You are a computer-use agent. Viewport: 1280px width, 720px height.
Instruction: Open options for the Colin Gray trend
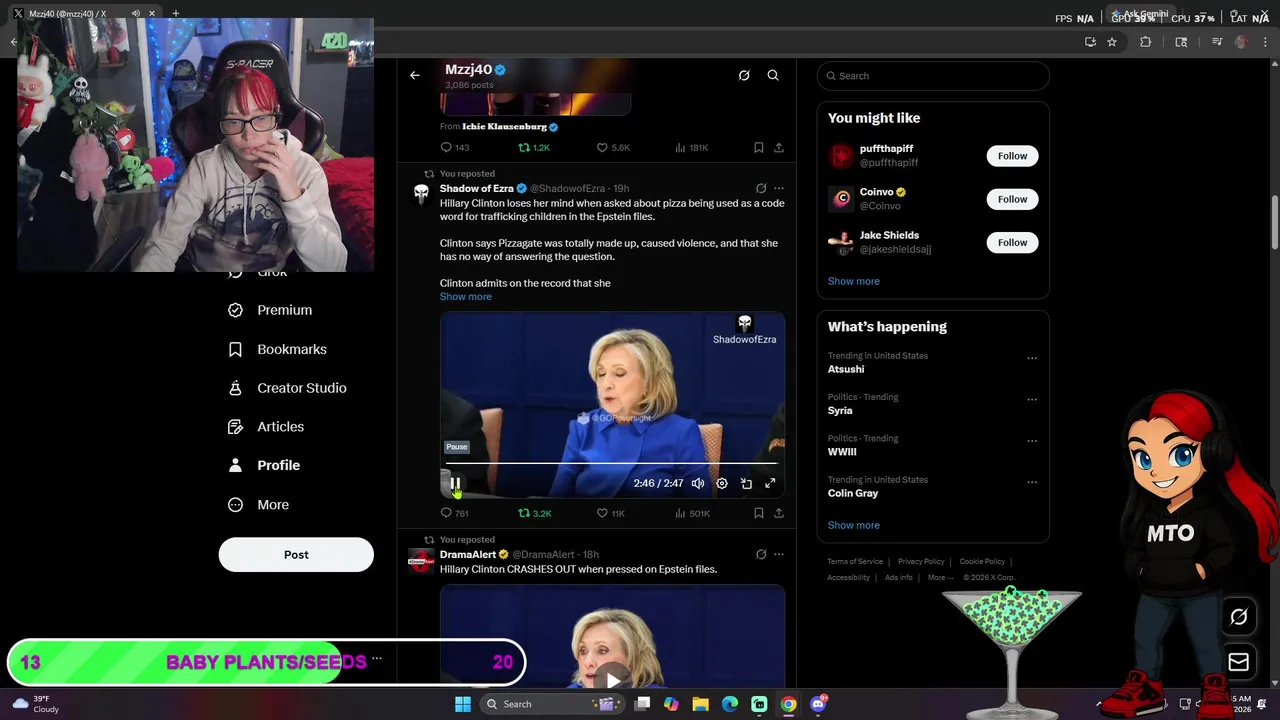pyautogui.click(x=1032, y=482)
